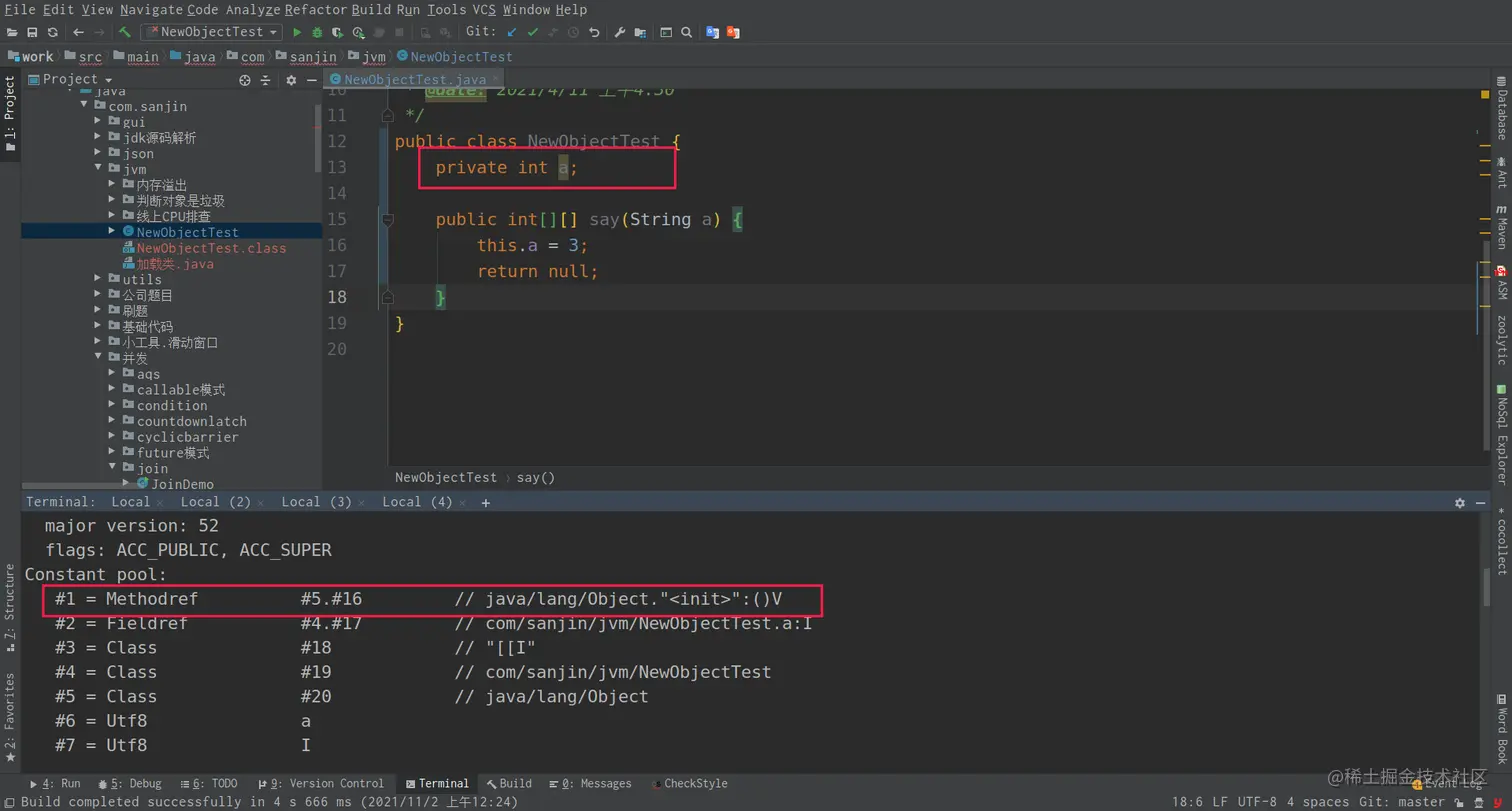1512x811 pixels.
Task: Open the File menu
Action: 20,9
